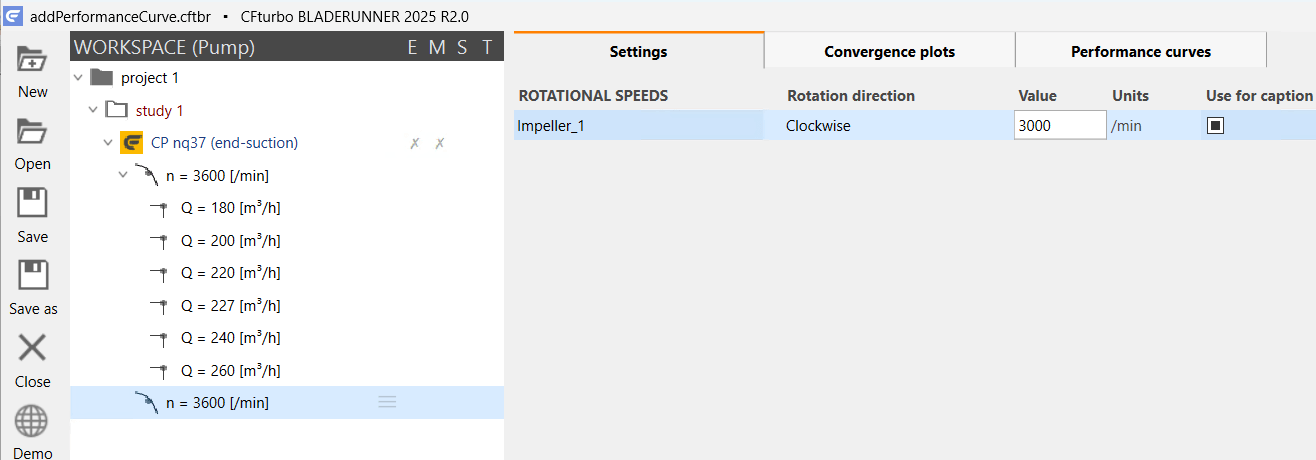Click the first n = 3600 curve icon
Viewport: 1316px width, 460px height.
pyautogui.click(x=147, y=175)
